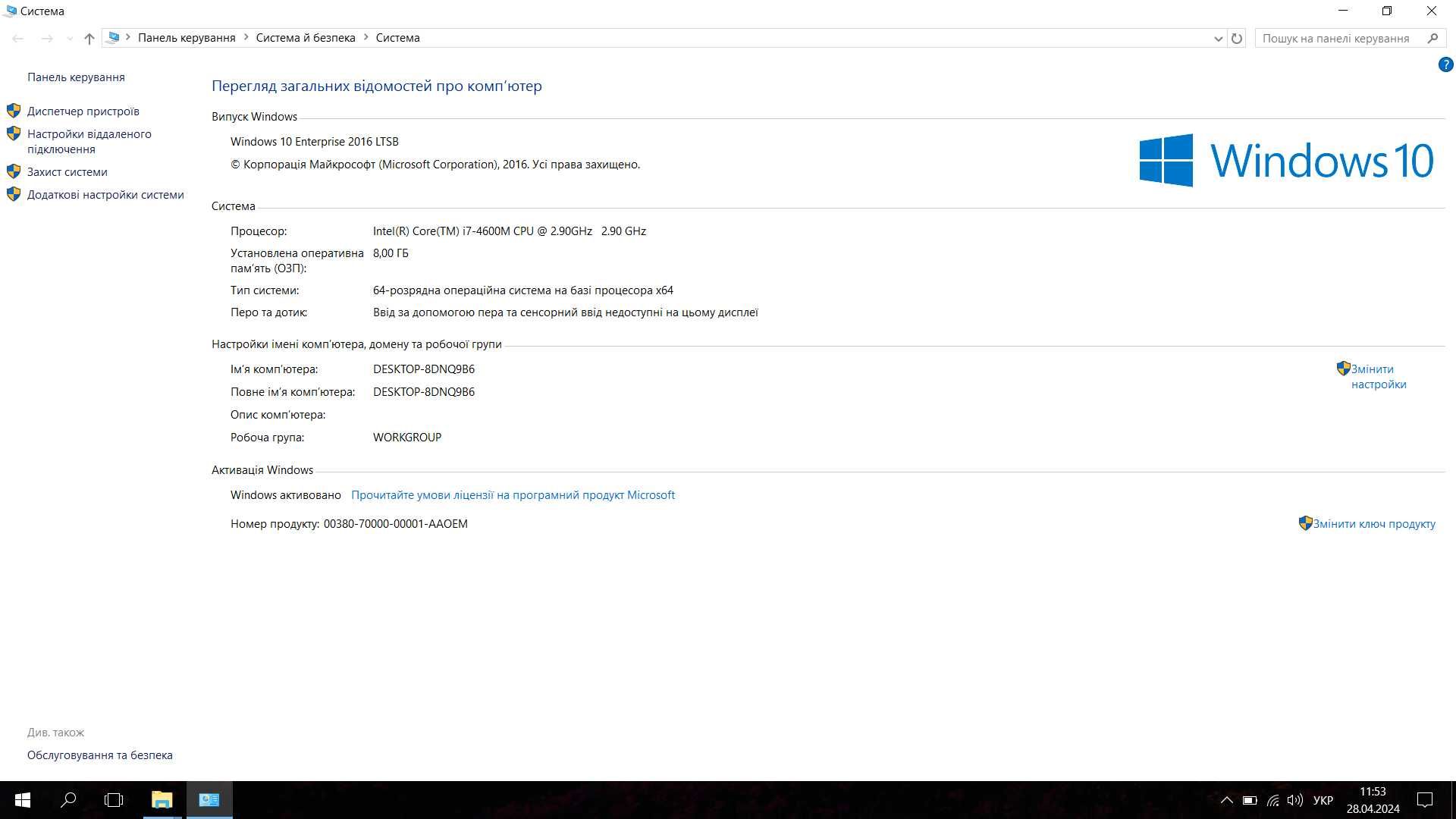Open recent locations dropdown arrow
Image resolution: width=1456 pixels, height=819 pixels.
(x=70, y=39)
